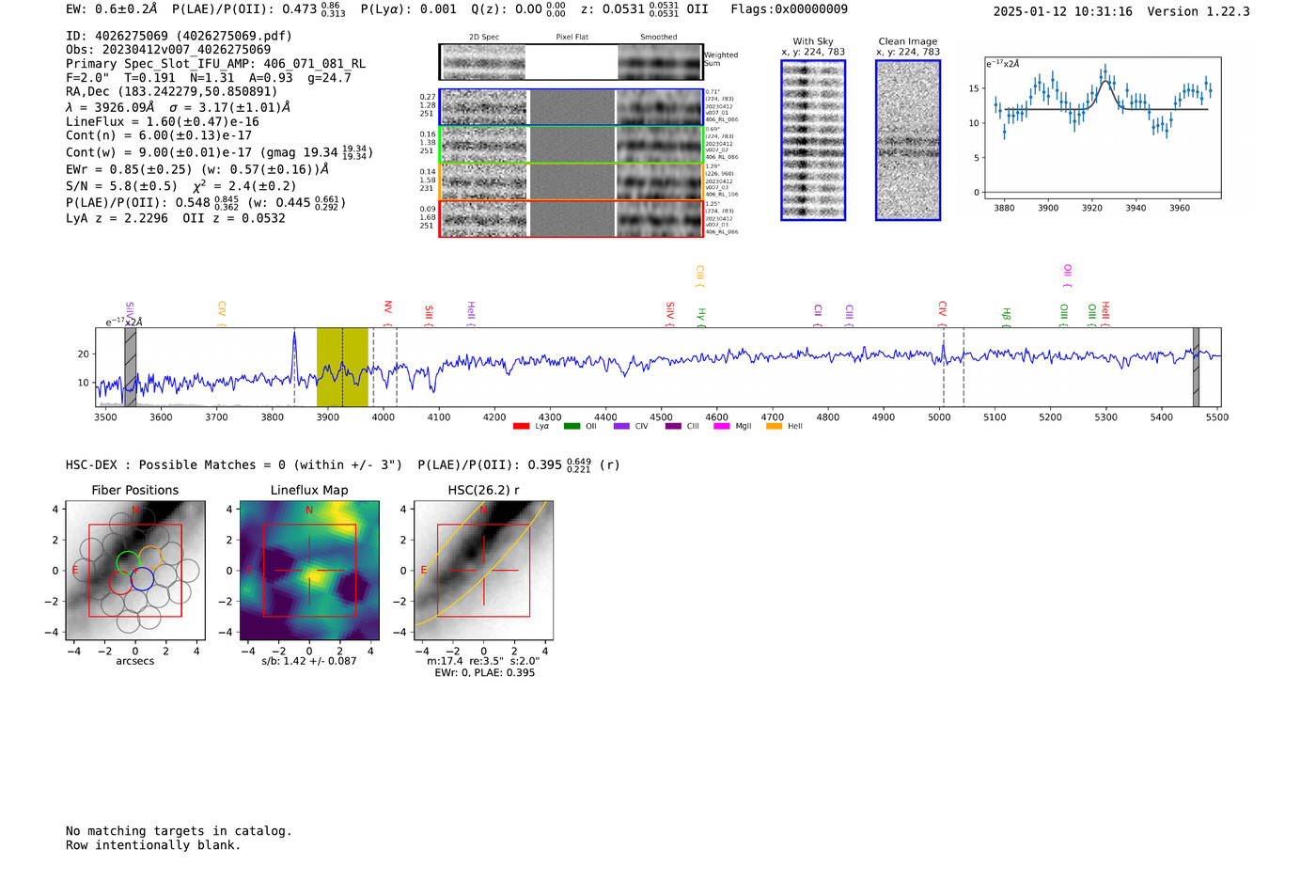
Task: Select the blue-bordered 2D spectrum row
Action: (x=572, y=107)
